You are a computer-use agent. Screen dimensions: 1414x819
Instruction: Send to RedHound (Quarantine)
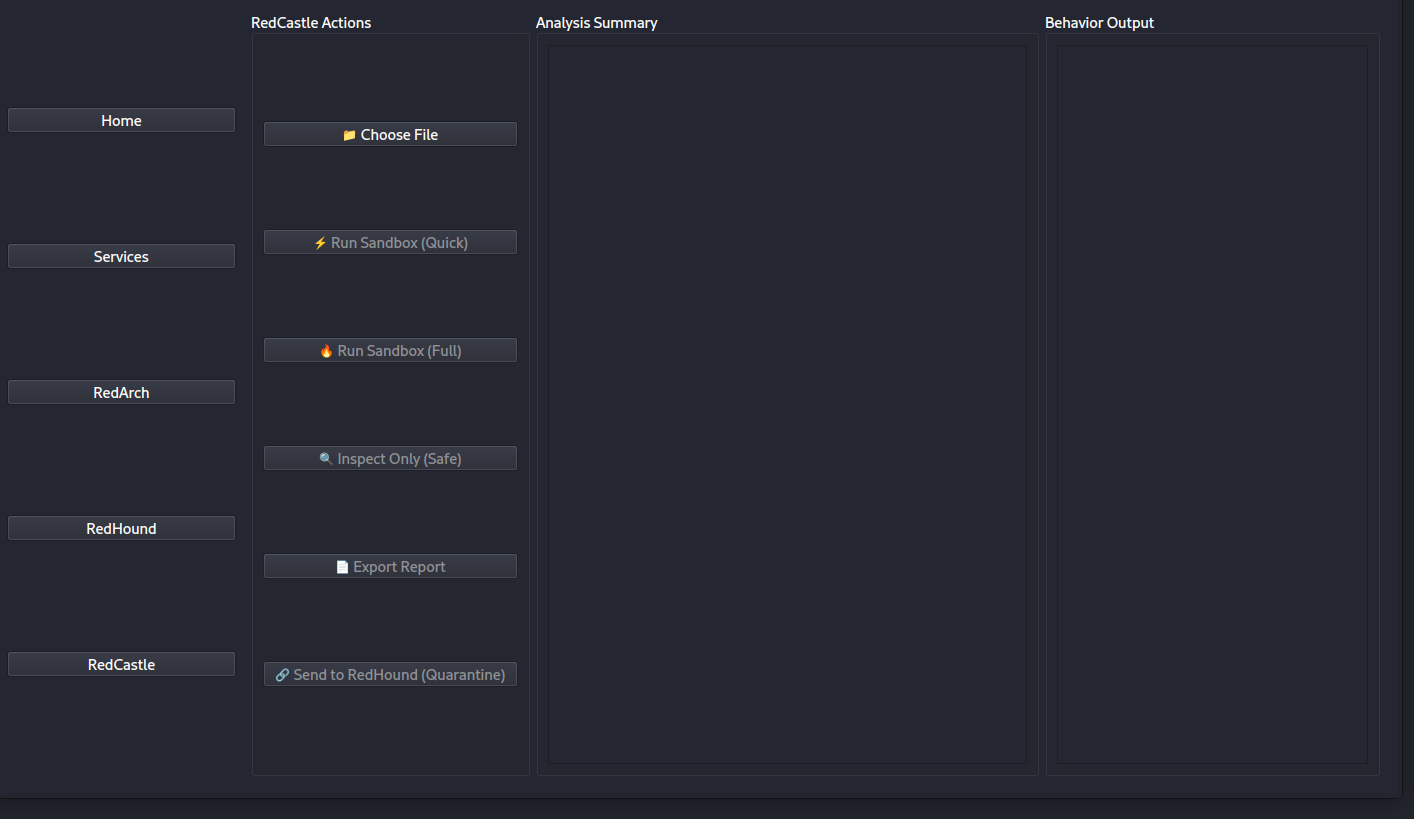(390, 674)
